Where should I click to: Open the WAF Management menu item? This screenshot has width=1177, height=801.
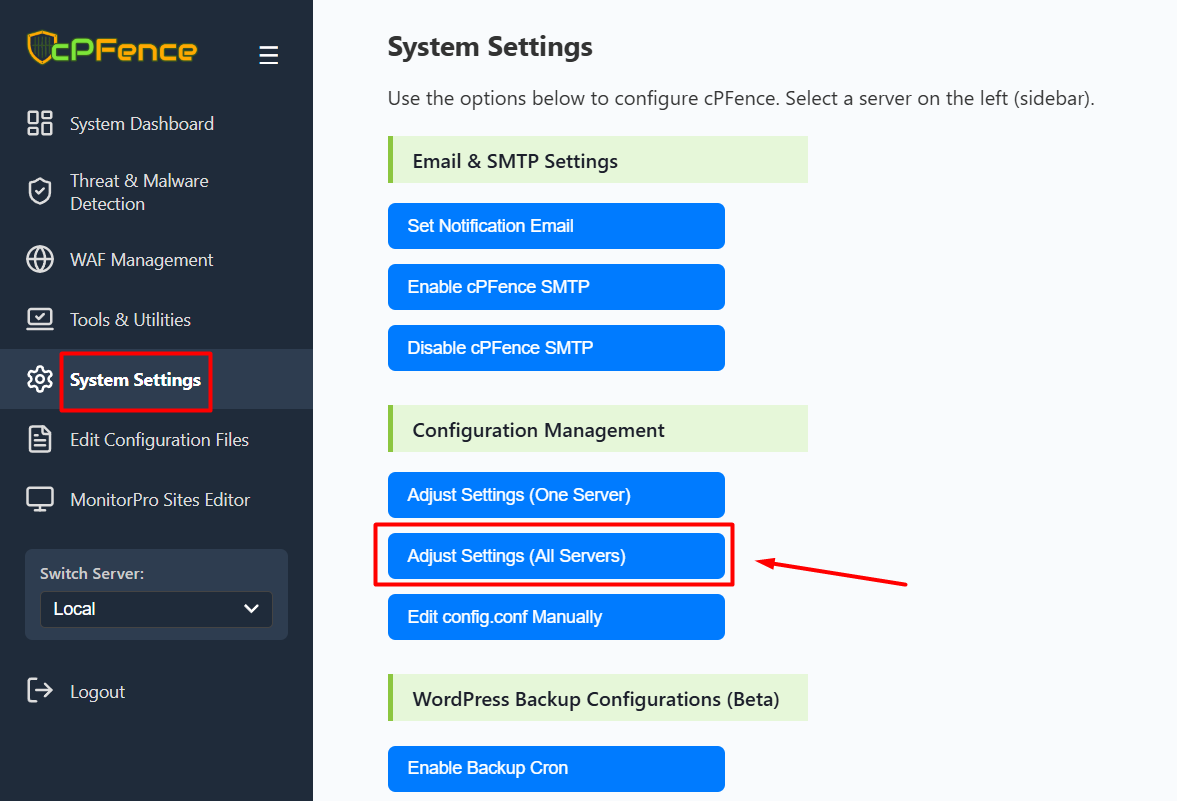[141, 260]
